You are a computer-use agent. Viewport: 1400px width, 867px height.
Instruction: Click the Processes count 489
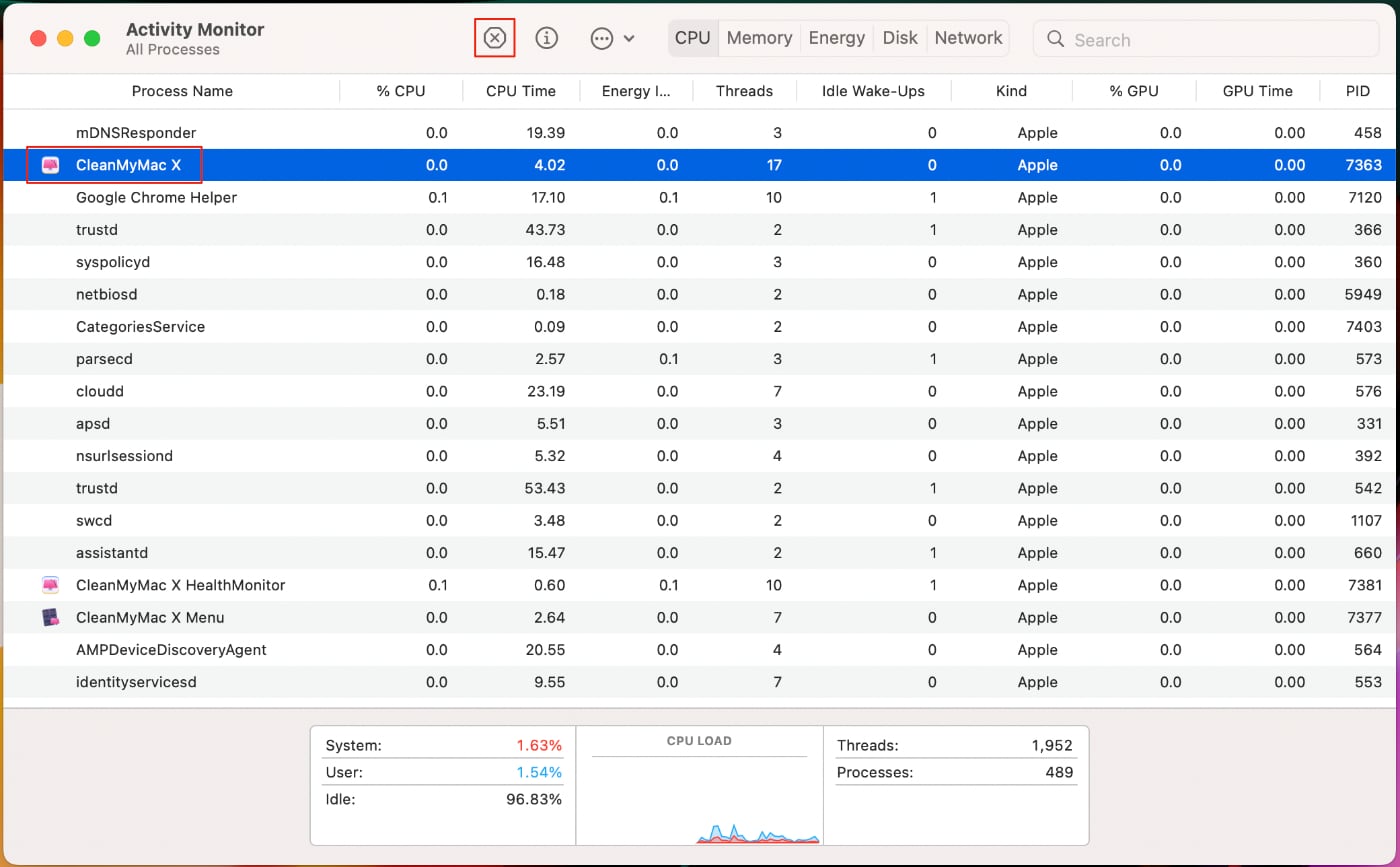[x=1059, y=772]
